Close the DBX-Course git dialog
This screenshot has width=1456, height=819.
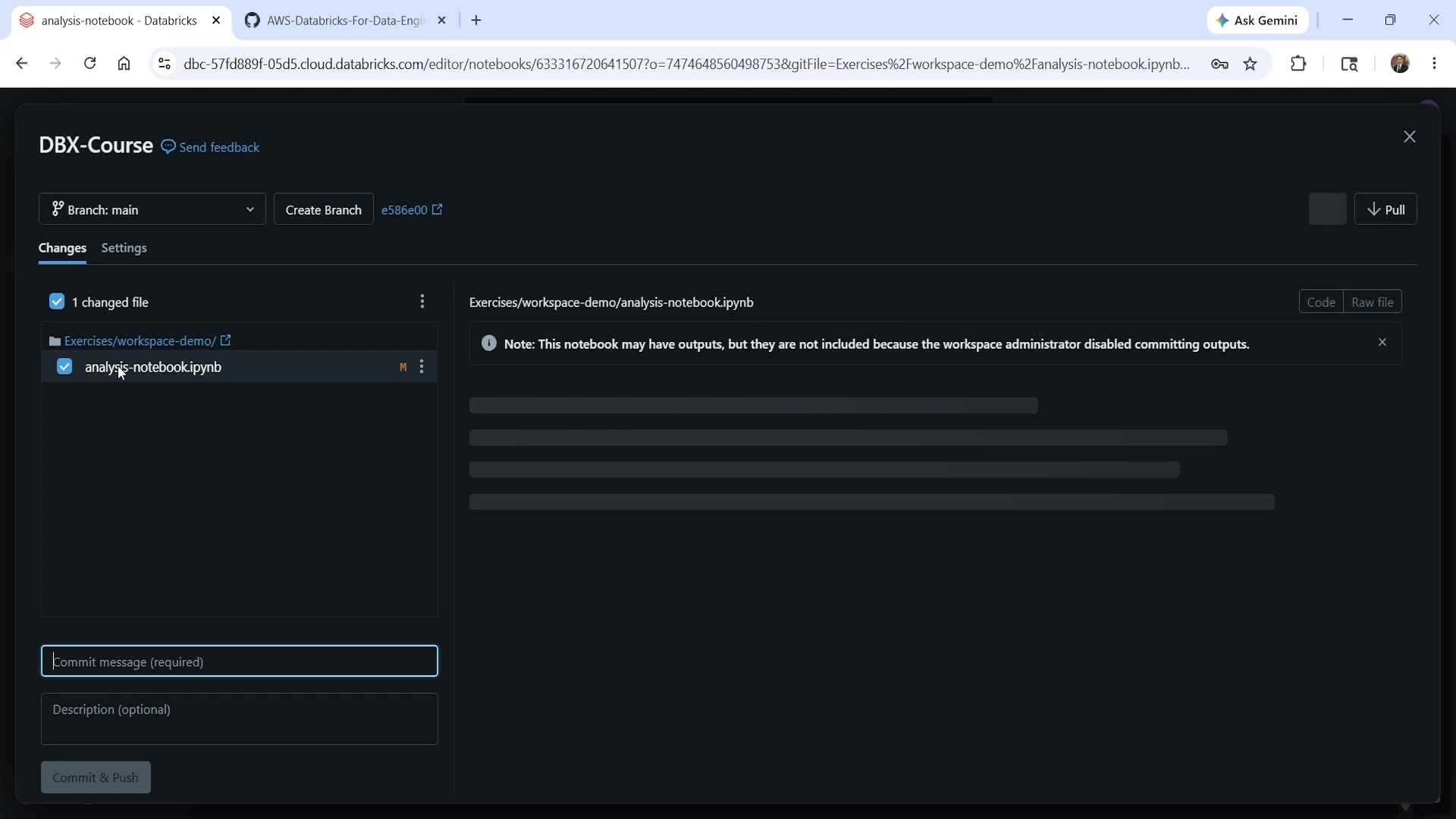click(1410, 136)
